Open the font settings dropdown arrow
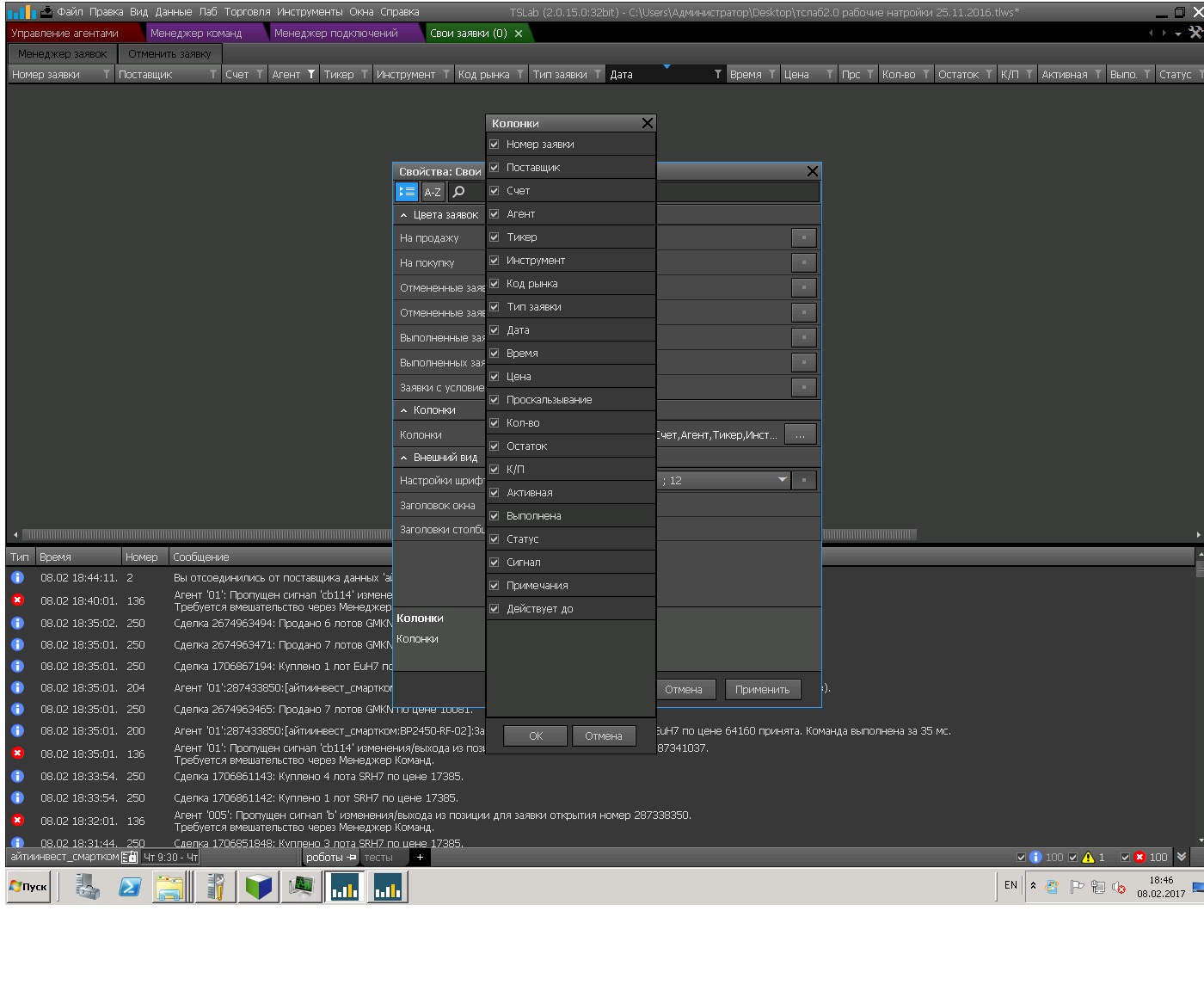1204x1003 pixels. click(782, 480)
